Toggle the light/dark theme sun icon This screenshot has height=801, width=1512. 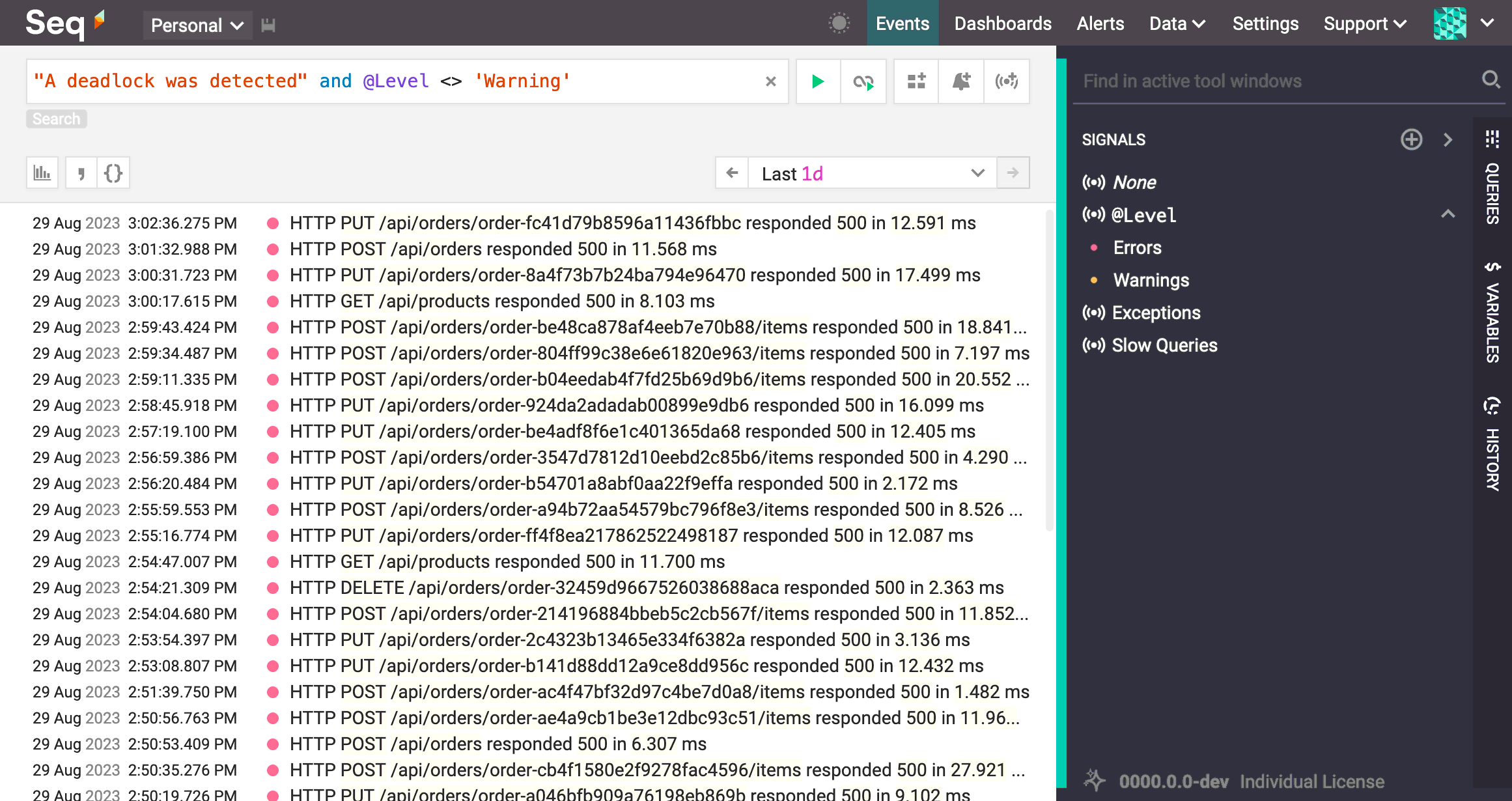click(x=839, y=23)
